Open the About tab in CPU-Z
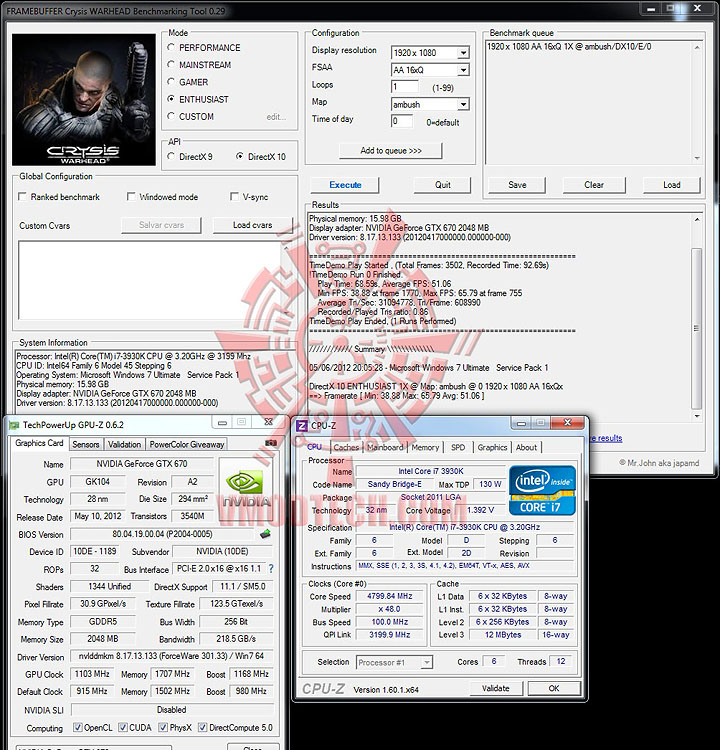720x750 pixels. coord(526,447)
